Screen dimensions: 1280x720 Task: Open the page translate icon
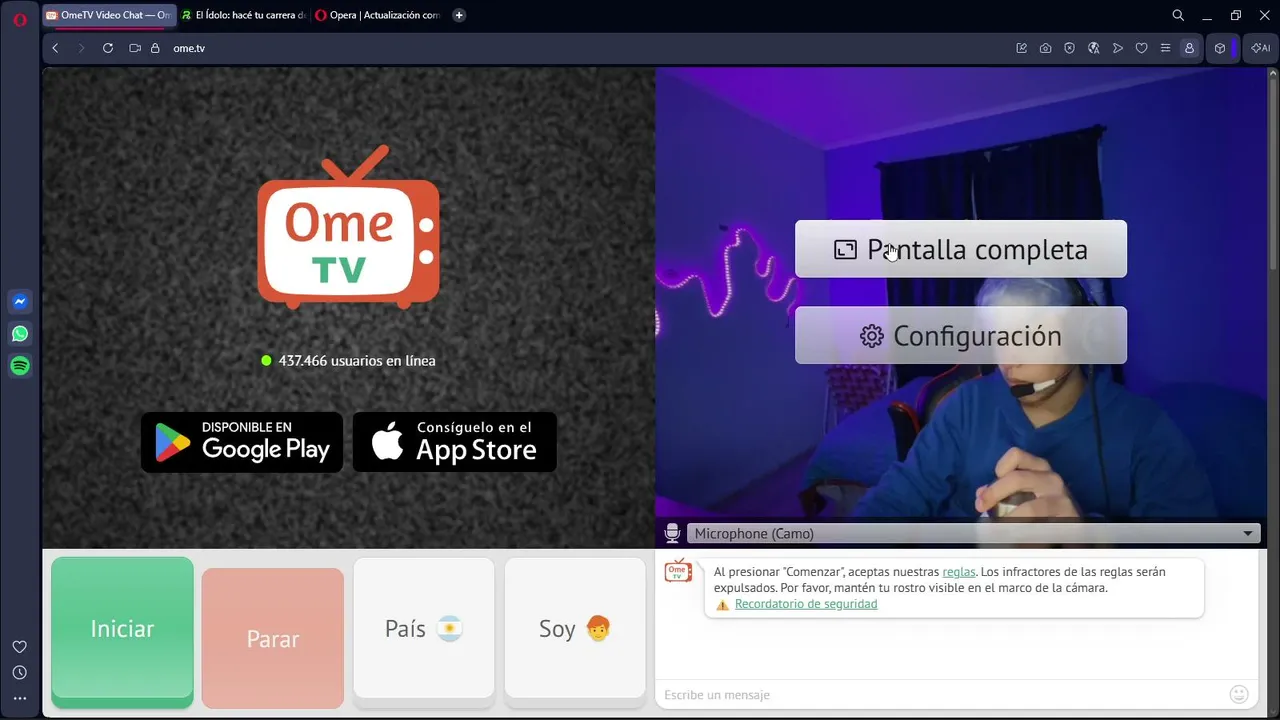click(x=1093, y=48)
